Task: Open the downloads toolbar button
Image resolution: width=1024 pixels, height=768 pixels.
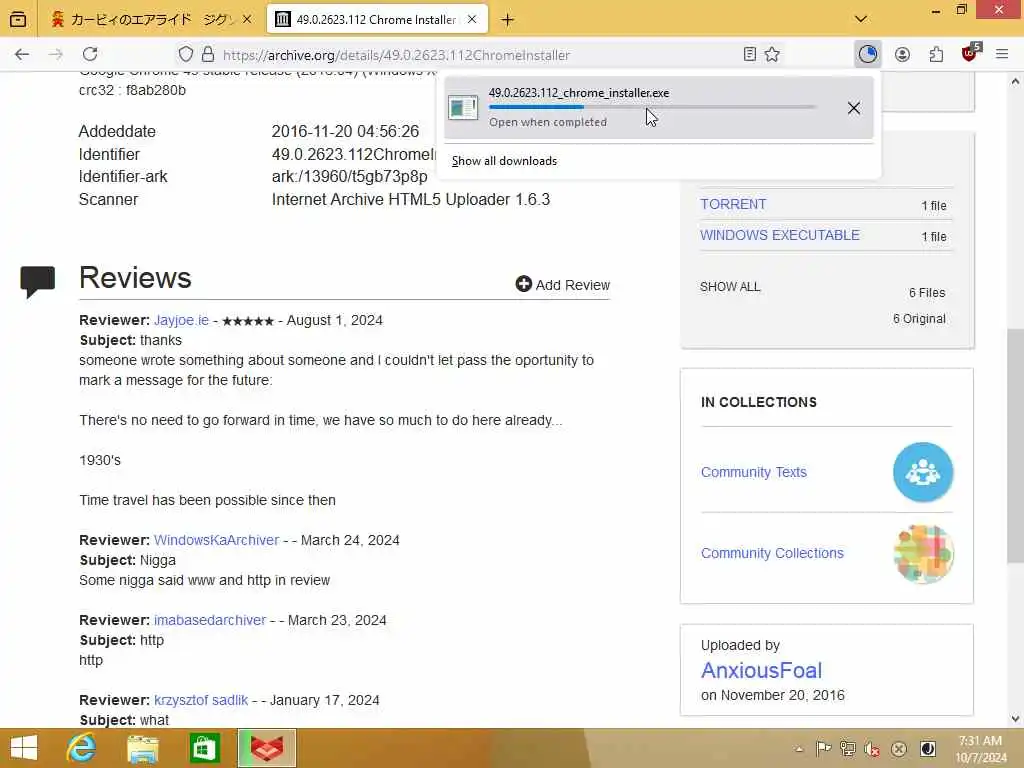Action: [868, 54]
